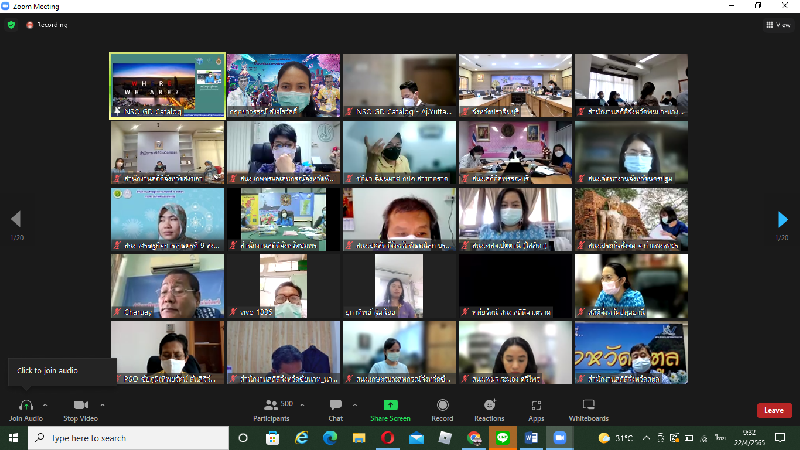Select the highlighted first video thumbnail

(168, 86)
